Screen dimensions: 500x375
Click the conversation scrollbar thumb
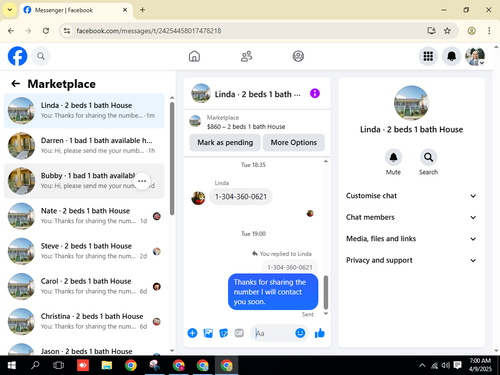point(326,292)
